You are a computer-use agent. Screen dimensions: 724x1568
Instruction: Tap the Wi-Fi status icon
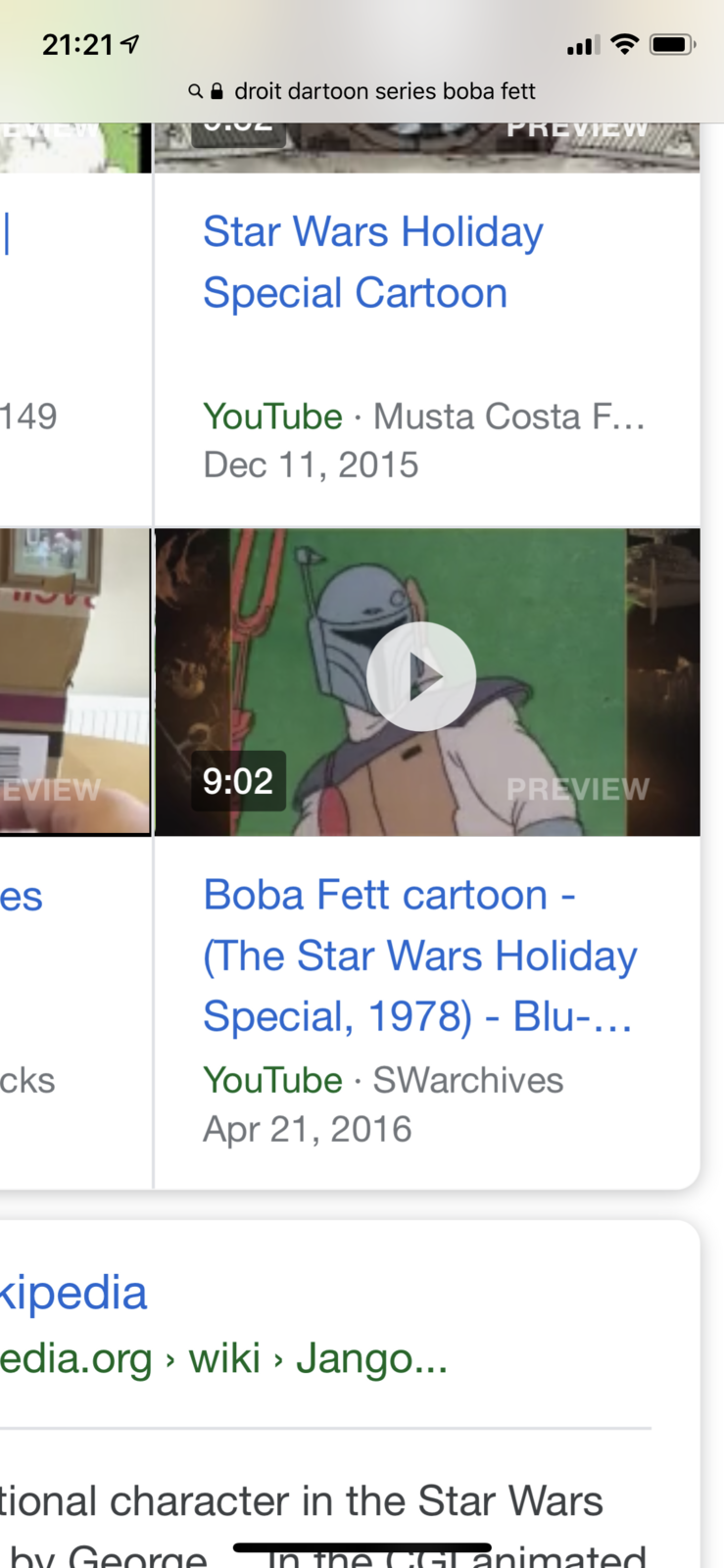(x=624, y=44)
